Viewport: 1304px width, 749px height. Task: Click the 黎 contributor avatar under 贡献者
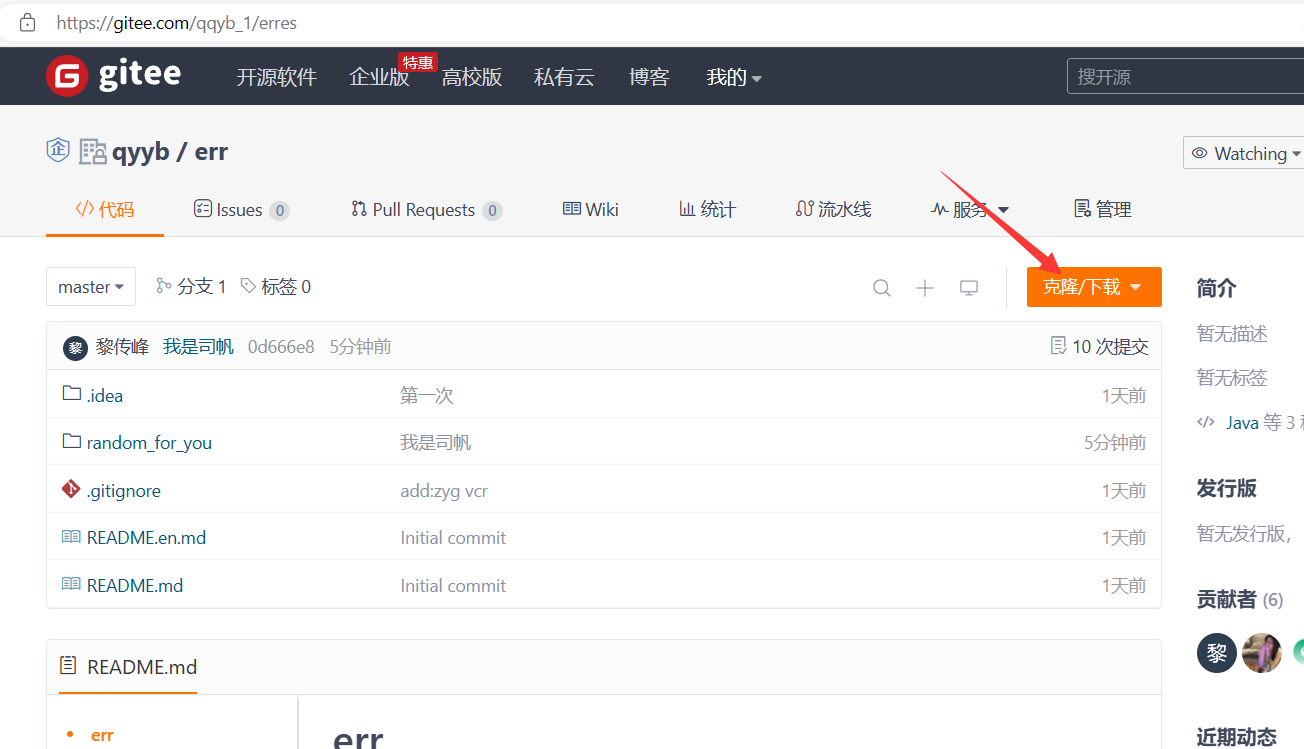(x=1217, y=653)
